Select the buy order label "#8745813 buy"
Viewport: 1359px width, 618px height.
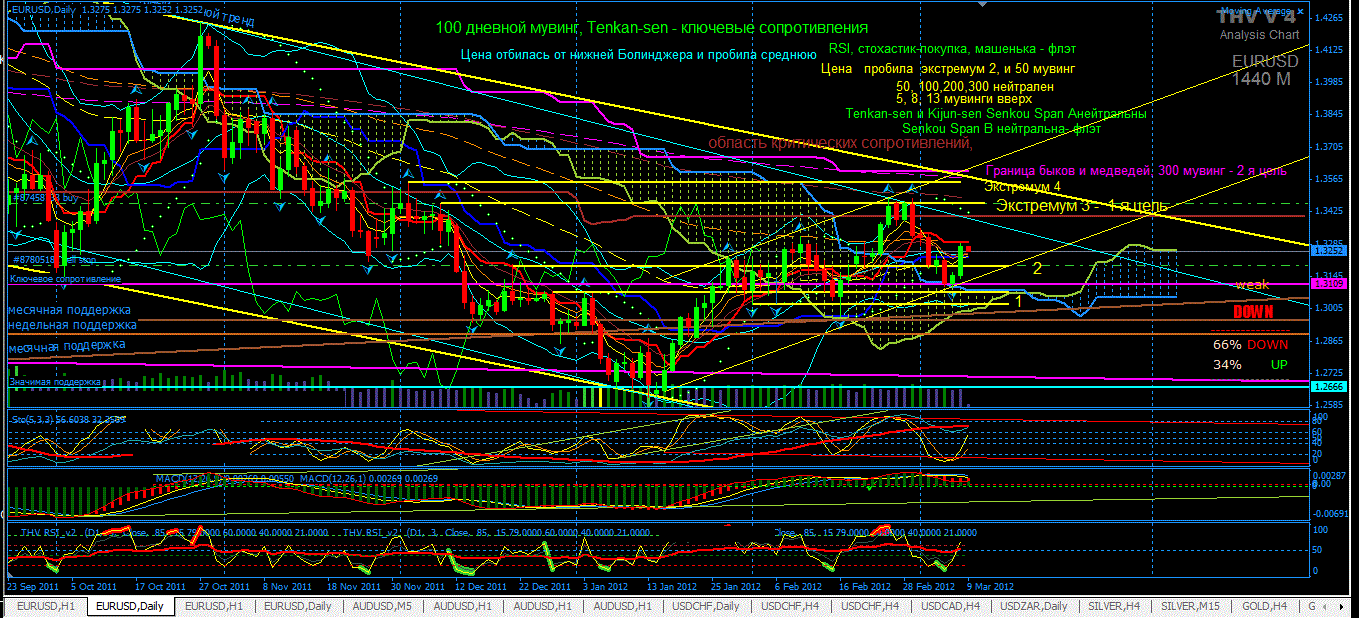(x=43, y=198)
